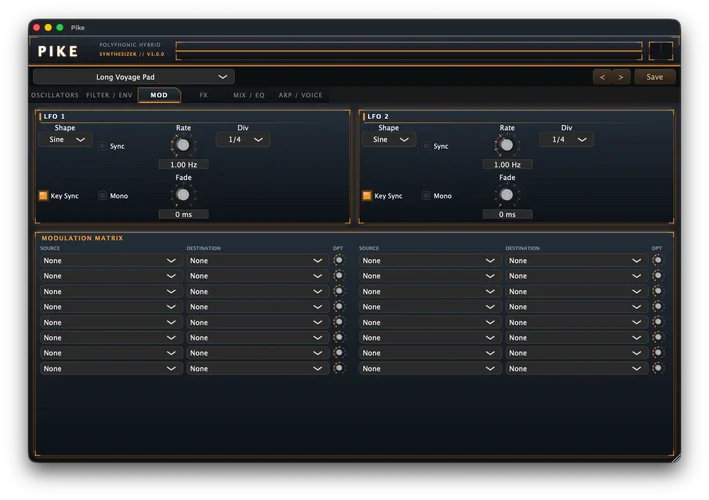Switch to the Filter / Env tab
The image size is (709, 500).
coord(109,95)
